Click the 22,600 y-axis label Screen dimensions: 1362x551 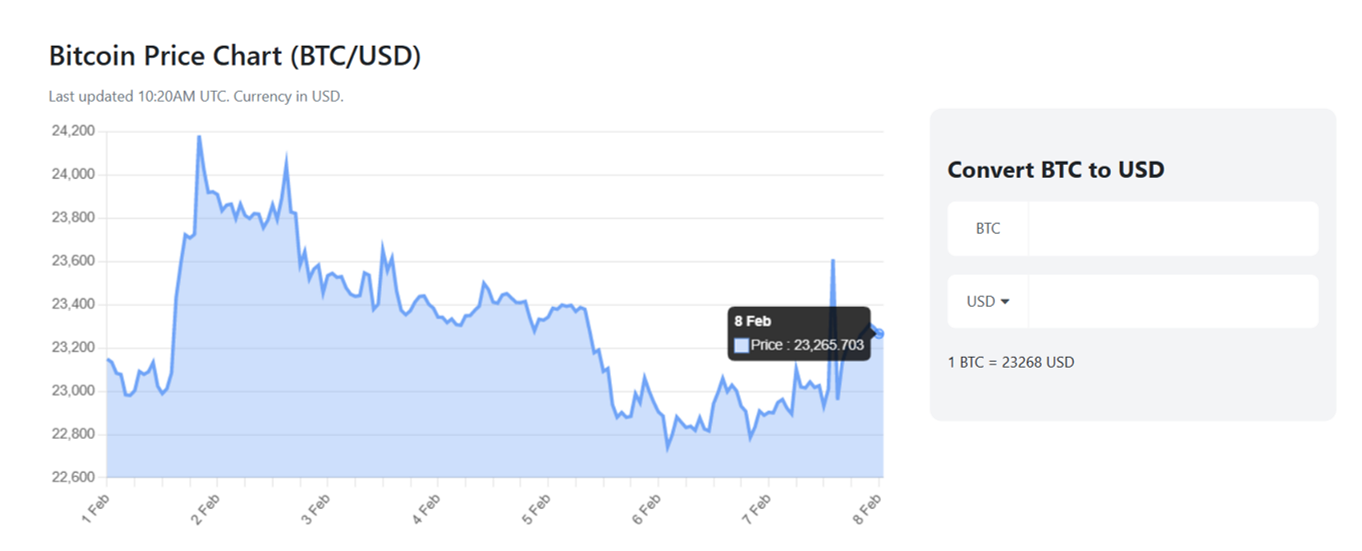(x=72, y=477)
